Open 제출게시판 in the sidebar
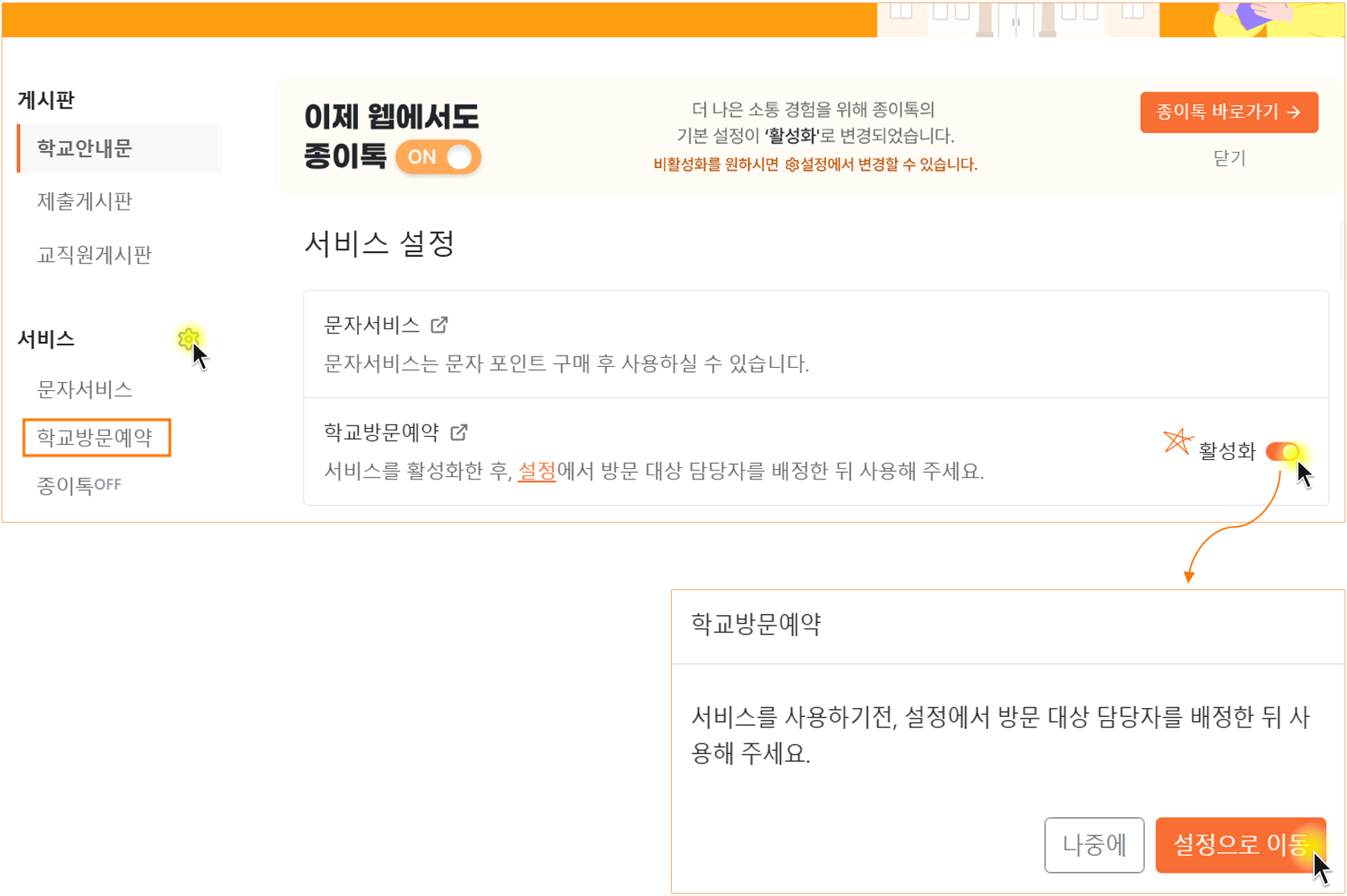 [84, 202]
